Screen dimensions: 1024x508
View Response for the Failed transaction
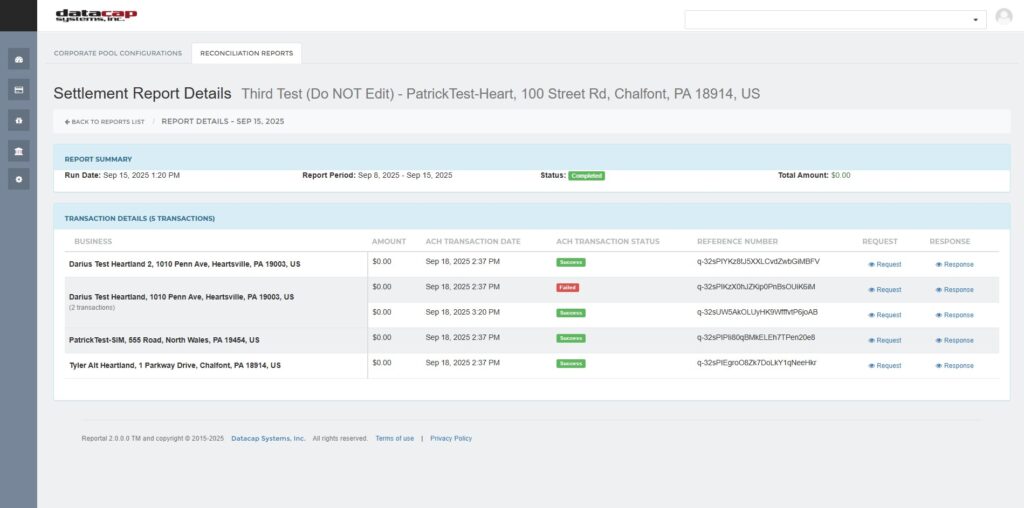point(954,290)
